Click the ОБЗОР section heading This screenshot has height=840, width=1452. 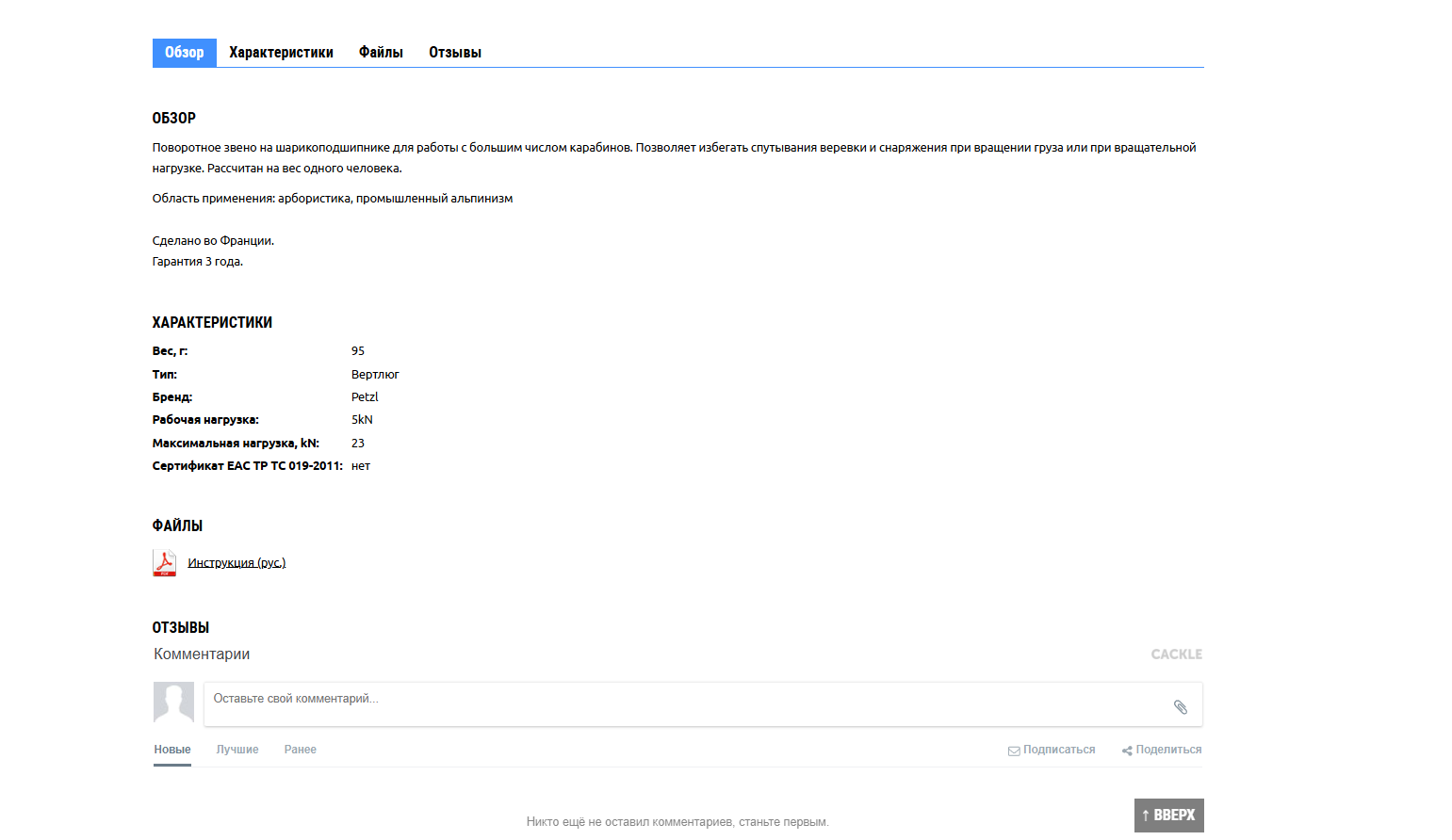[174, 119]
